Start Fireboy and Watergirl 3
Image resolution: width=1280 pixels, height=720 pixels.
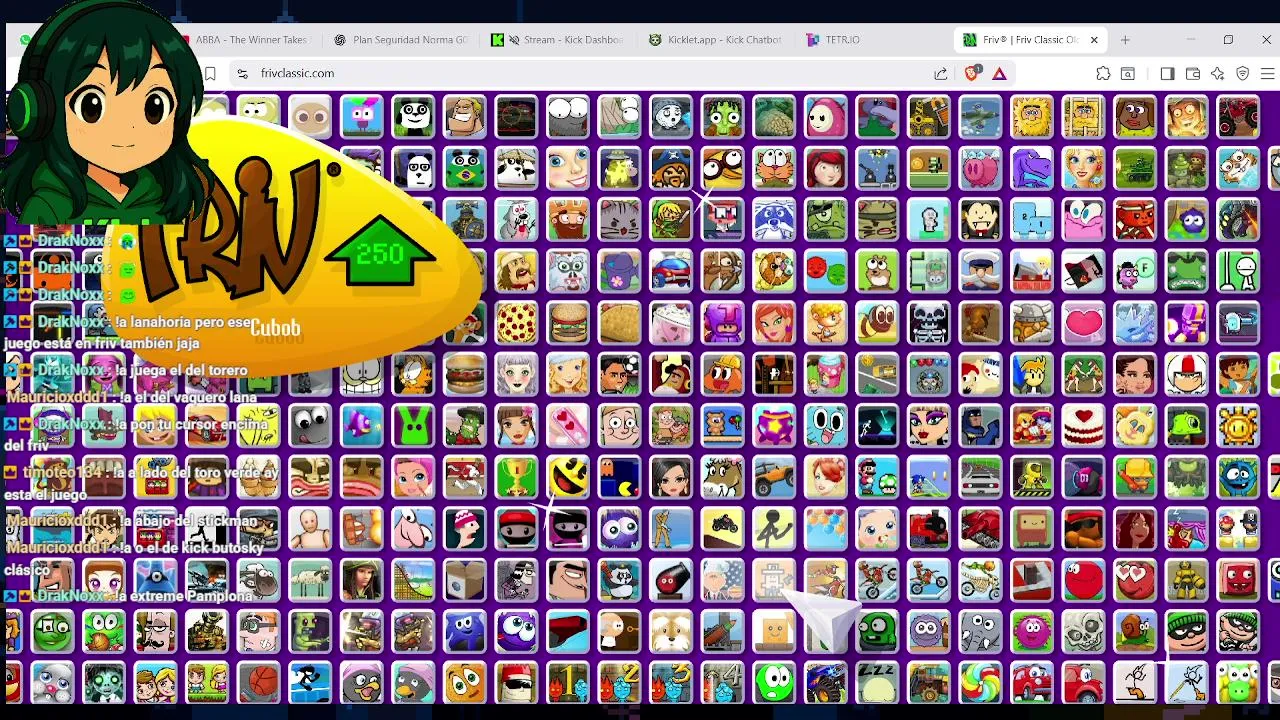click(x=671, y=683)
